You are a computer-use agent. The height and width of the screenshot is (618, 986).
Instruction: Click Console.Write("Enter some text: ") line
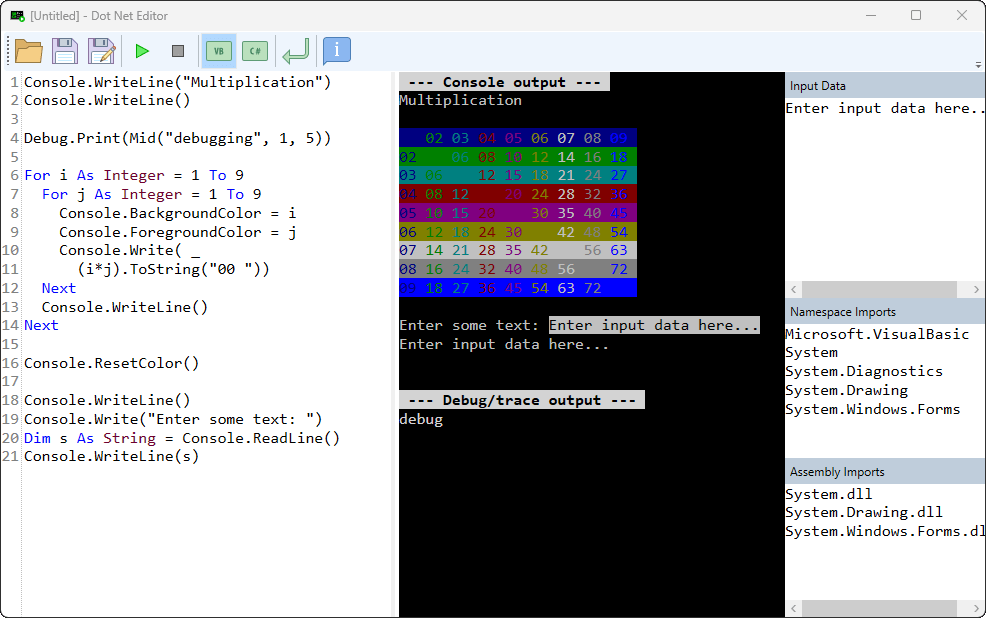173,419
